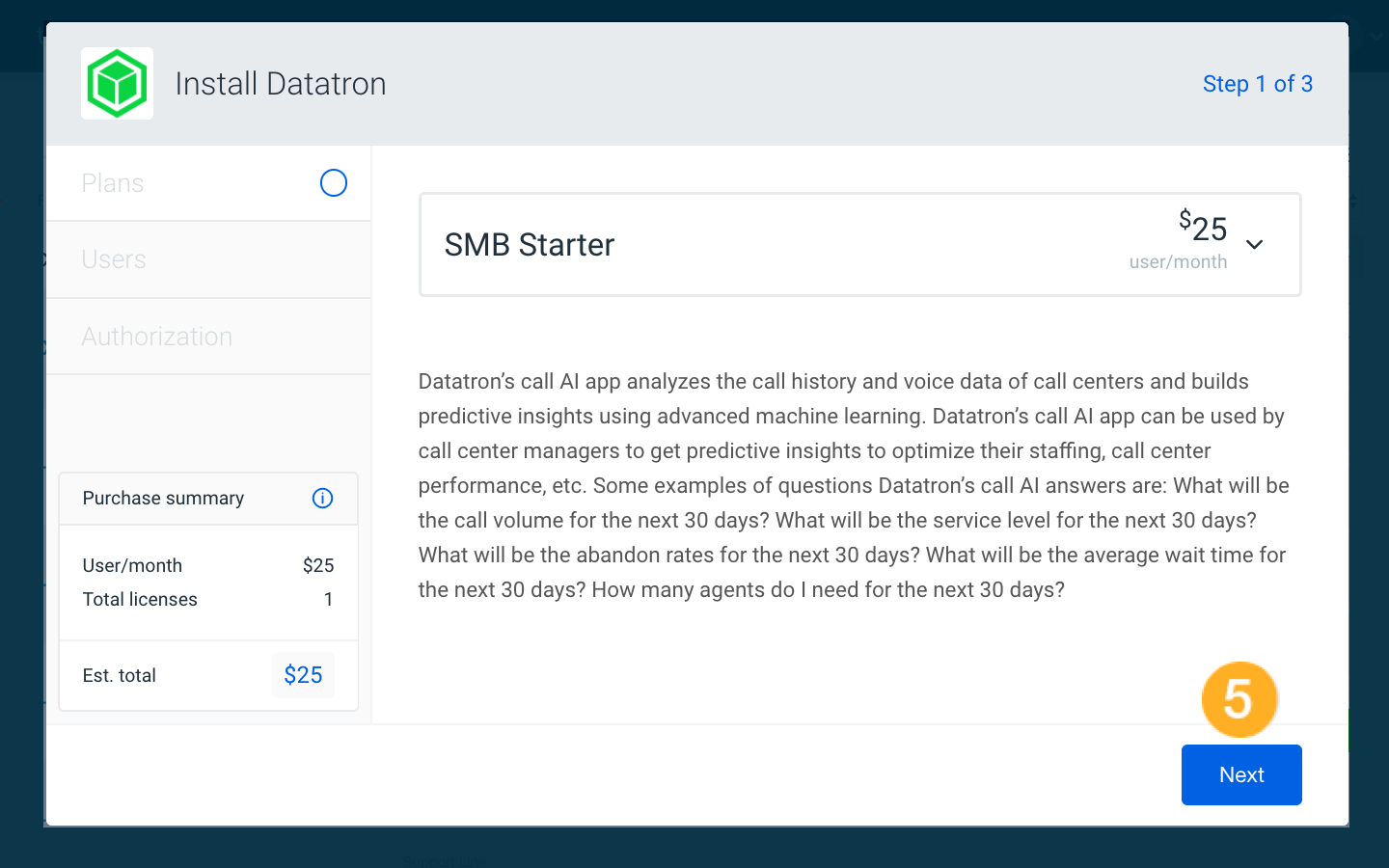This screenshot has height=868, width=1389.
Task: Click the Datatron green cube logo
Action: 117,84
